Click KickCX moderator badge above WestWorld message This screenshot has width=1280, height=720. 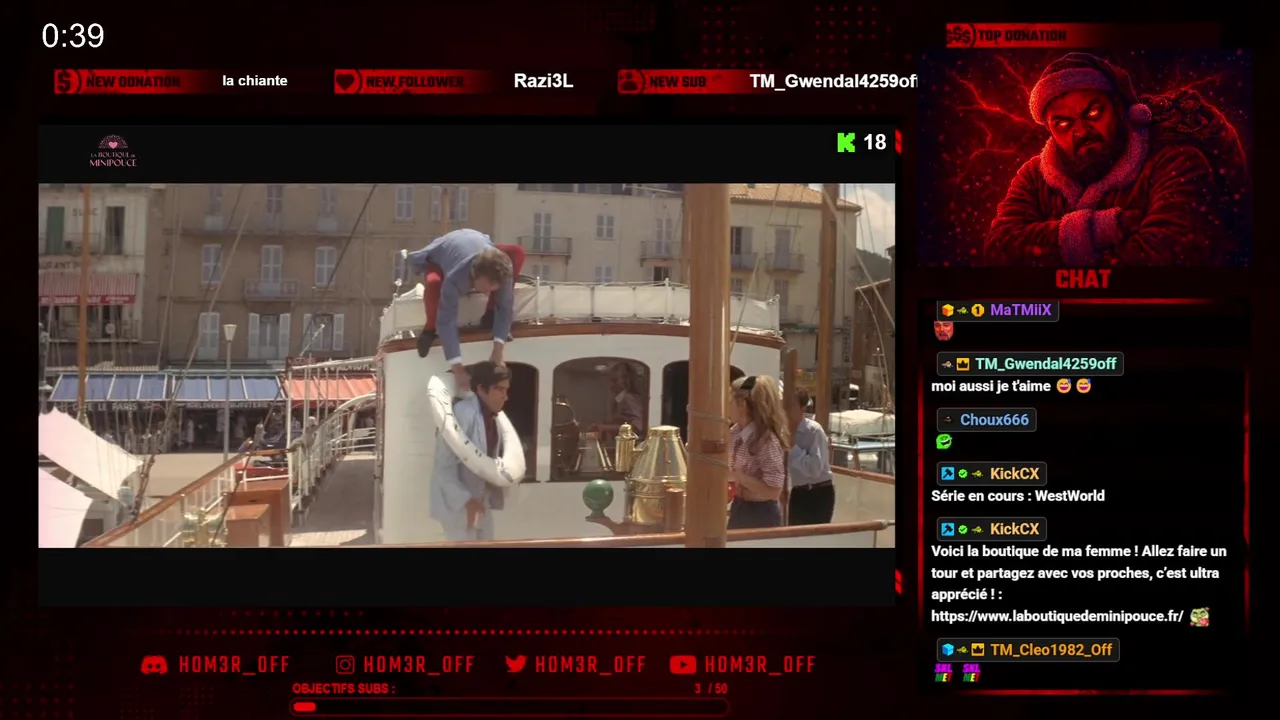point(947,474)
